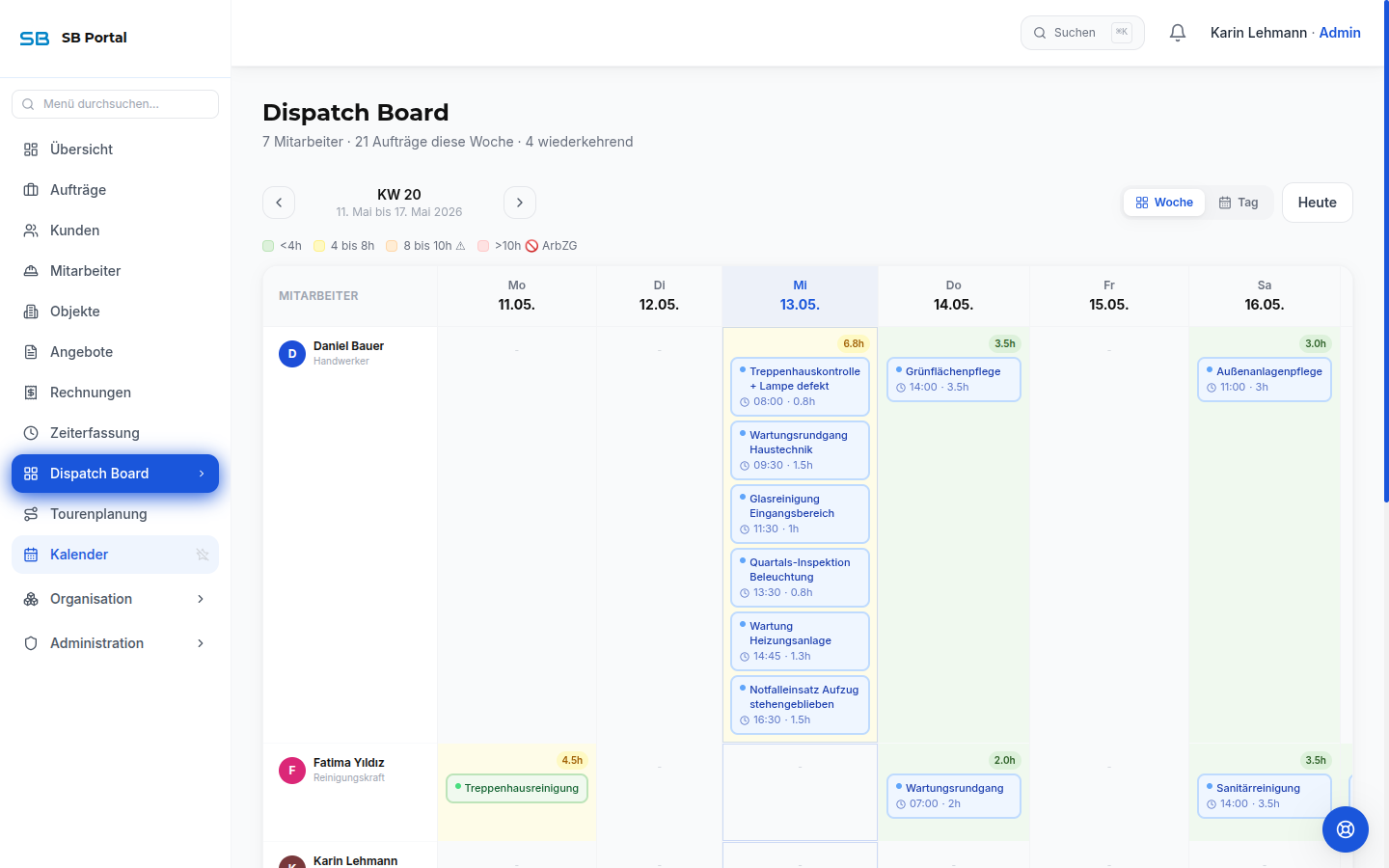Open Mitarbeiter page
This screenshot has height=868, width=1389.
115,271
